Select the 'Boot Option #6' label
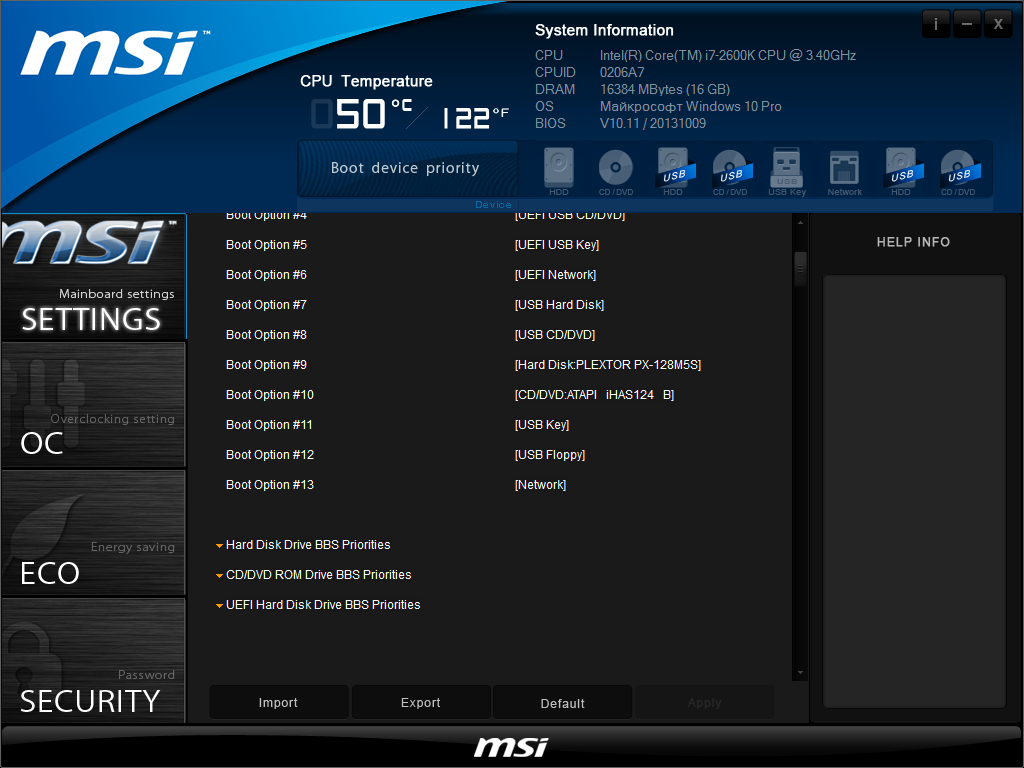The width and height of the screenshot is (1024, 768). (266, 275)
